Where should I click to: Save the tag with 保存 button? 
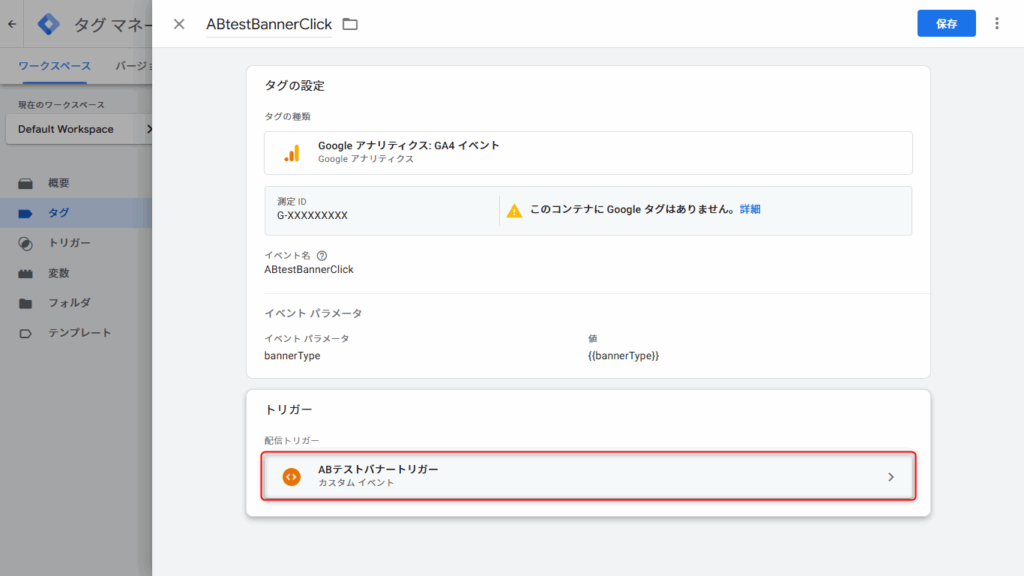[x=946, y=24]
